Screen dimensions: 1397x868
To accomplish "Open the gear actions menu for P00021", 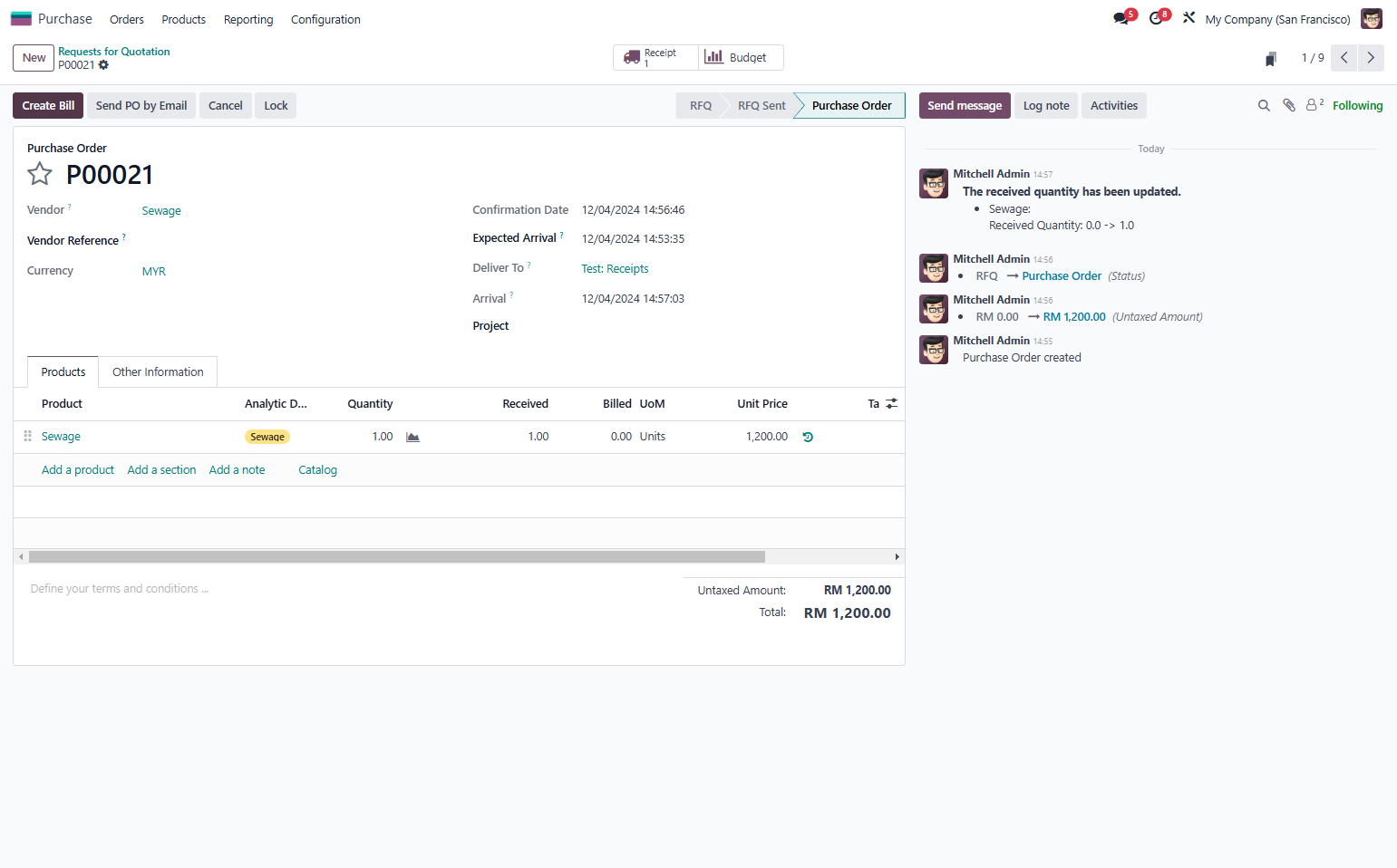I will (103, 65).
